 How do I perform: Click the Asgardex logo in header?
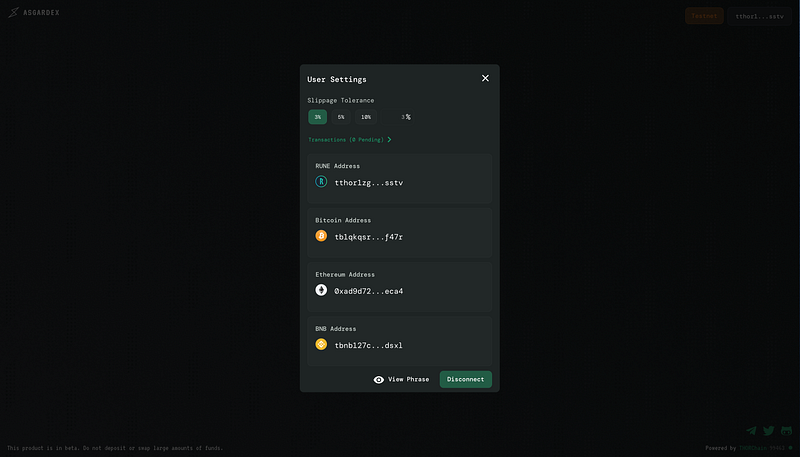(34, 12)
